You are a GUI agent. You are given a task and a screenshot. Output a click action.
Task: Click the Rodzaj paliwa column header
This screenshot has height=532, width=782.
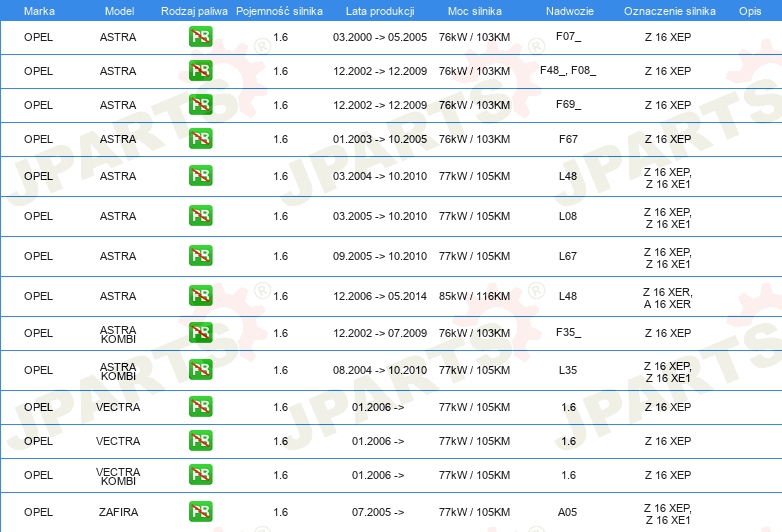click(x=194, y=11)
